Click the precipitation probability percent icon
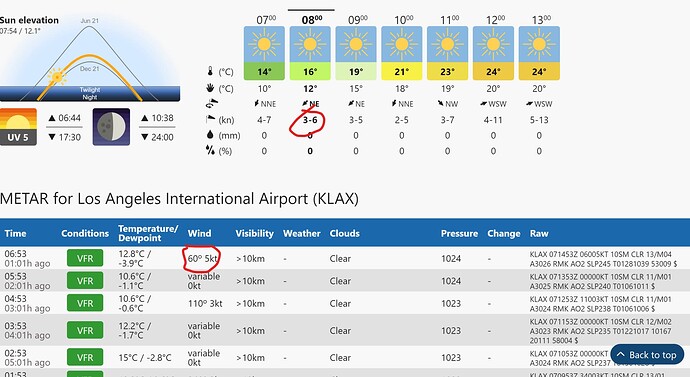Screen dimensions: 690x377 (x=210, y=150)
